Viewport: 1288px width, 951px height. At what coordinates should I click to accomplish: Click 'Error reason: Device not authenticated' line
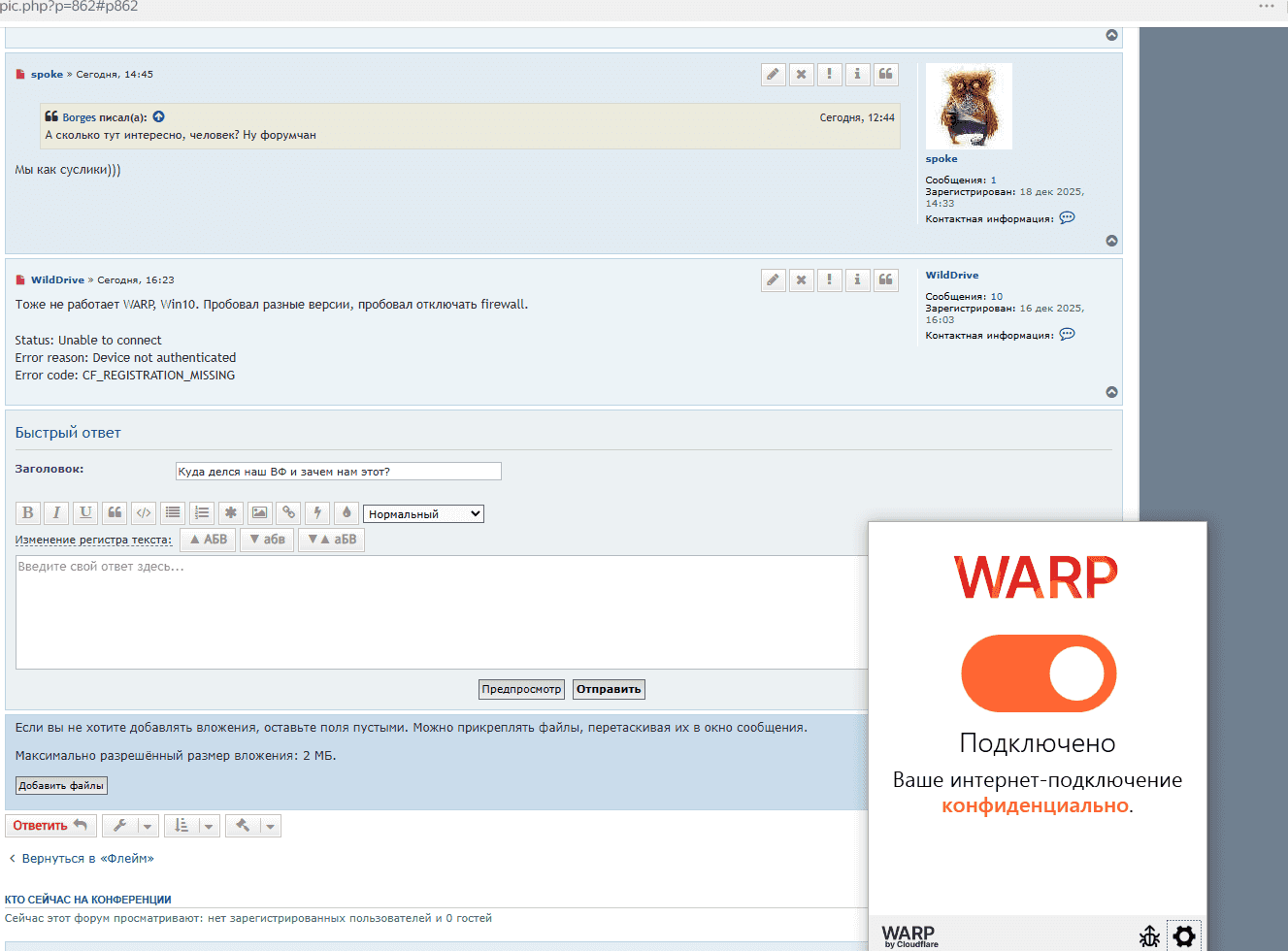pos(125,358)
